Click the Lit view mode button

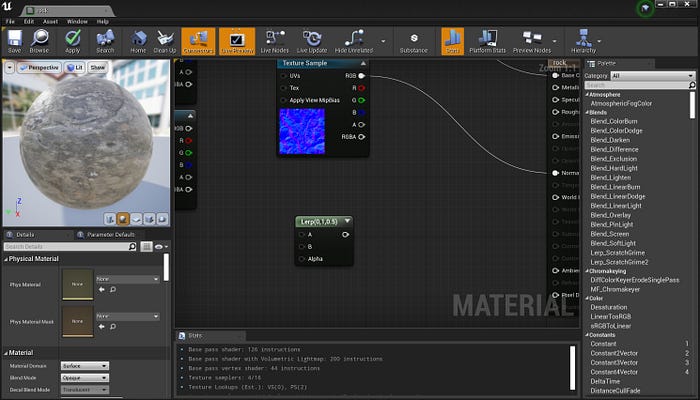77,67
